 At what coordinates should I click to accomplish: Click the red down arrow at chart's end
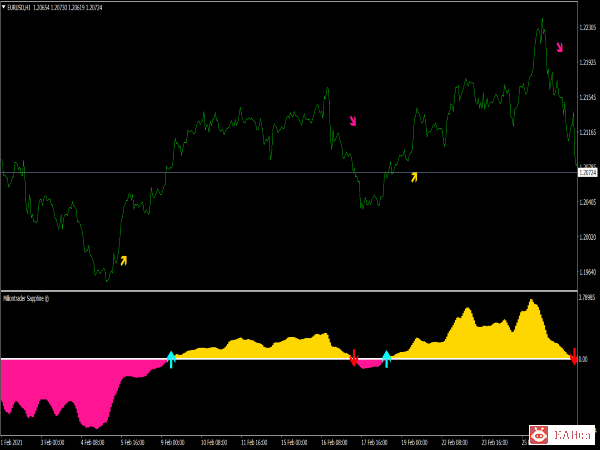tap(574, 357)
